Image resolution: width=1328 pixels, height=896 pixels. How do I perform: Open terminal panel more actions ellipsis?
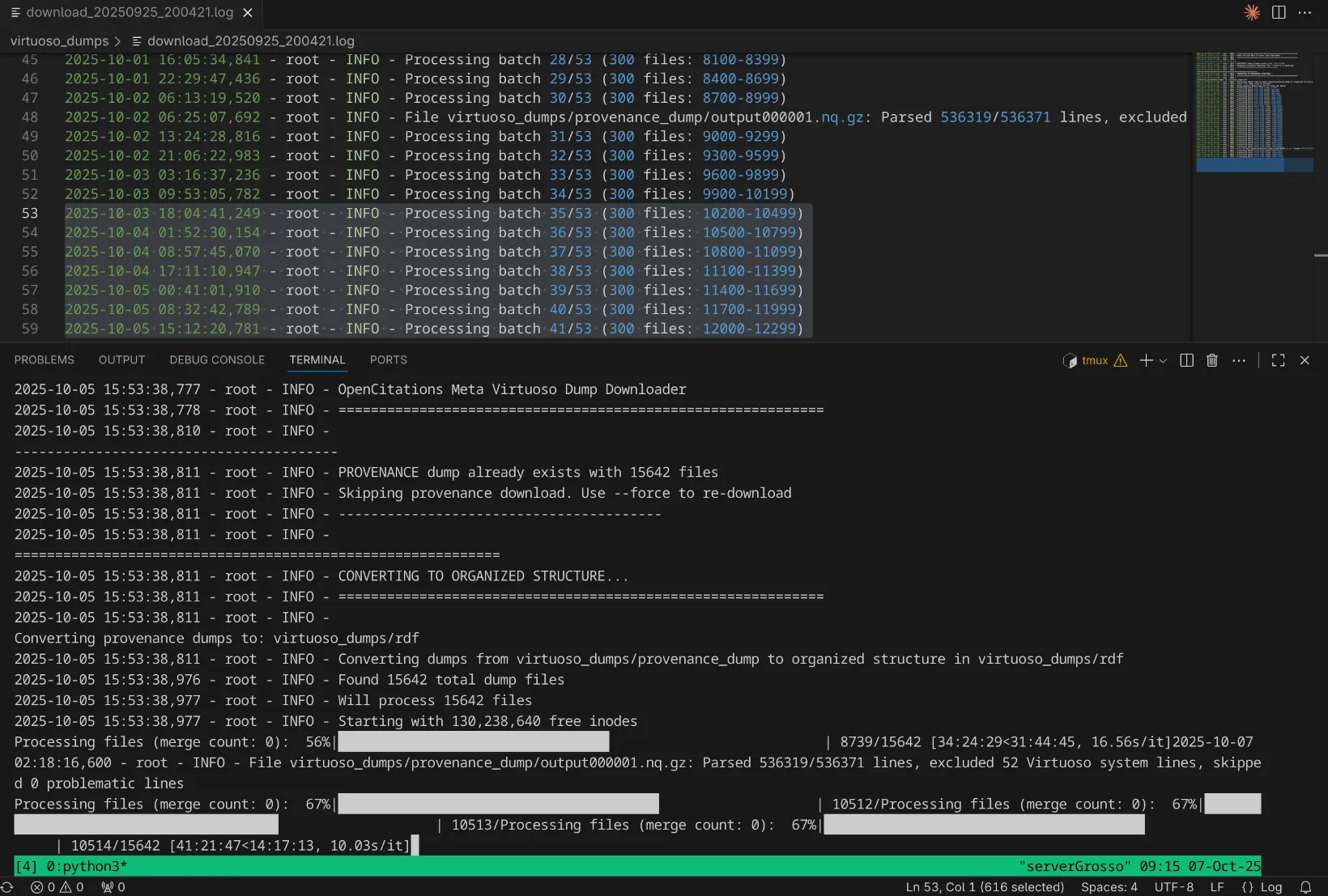[x=1238, y=360]
